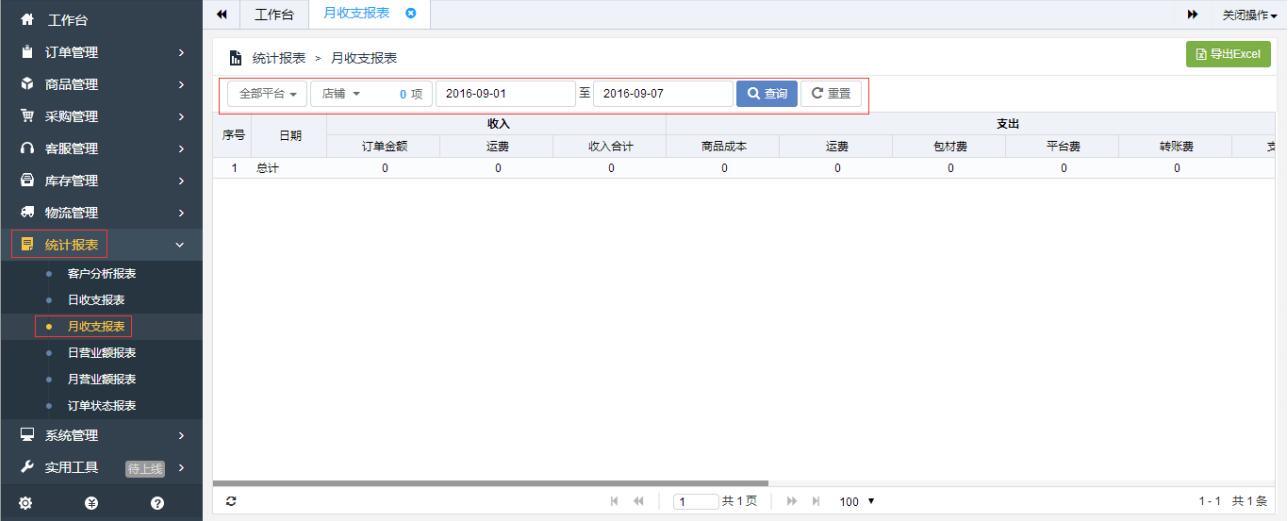Collapse the 统计报表 menu
The height and width of the screenshot is (521, 1288).
[180, 244]
